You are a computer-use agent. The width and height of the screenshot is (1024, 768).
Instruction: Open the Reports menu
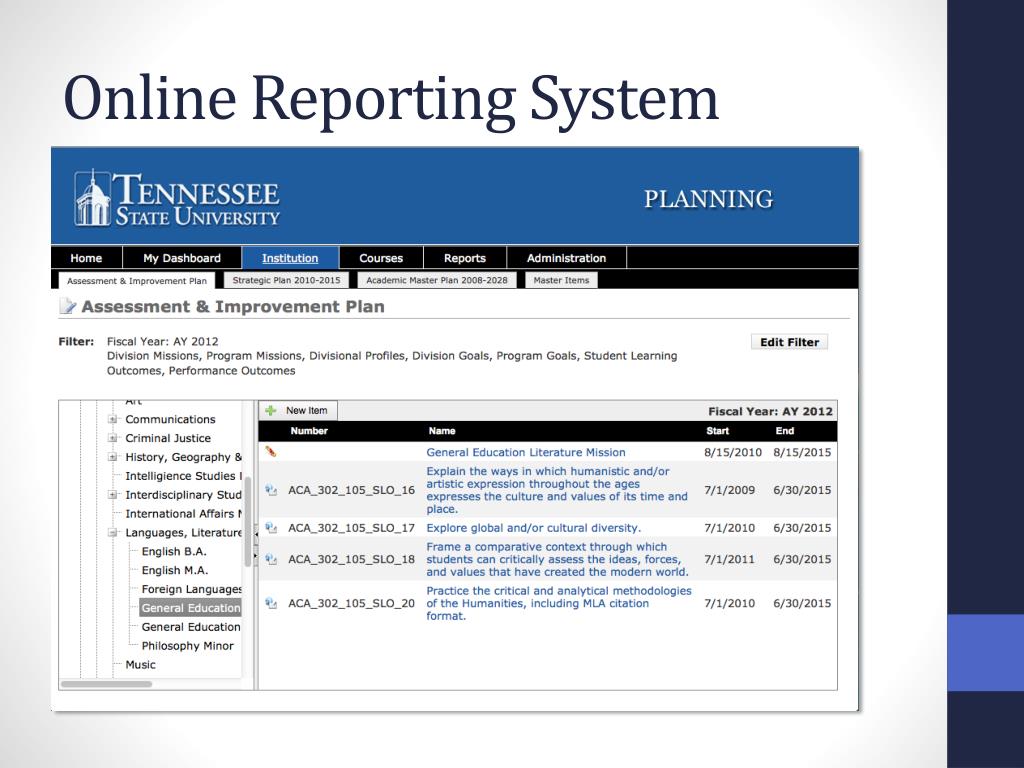pyautogui.click(x=465, y=258)
